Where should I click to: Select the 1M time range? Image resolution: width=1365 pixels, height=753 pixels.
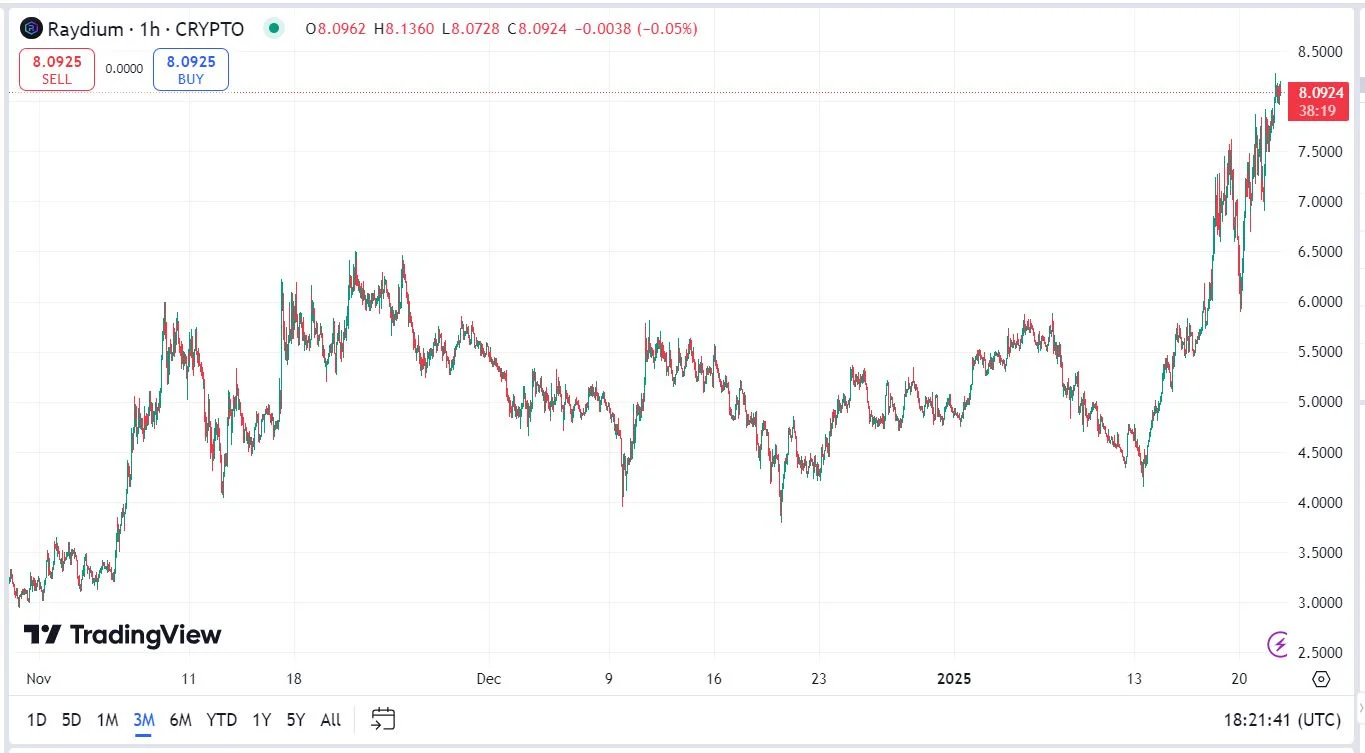point(107,720)
